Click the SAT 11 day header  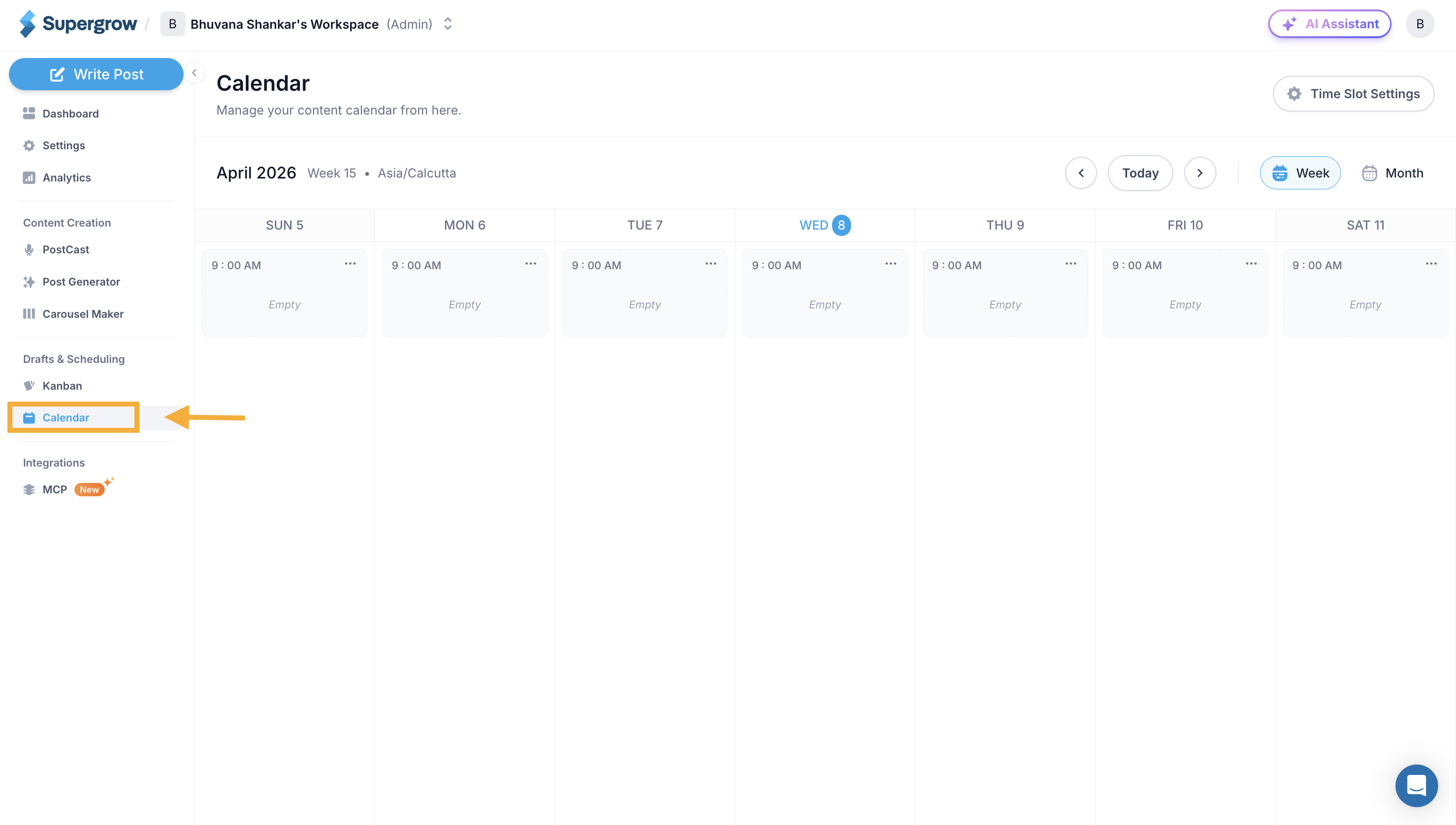click(x=1365, y=225)
